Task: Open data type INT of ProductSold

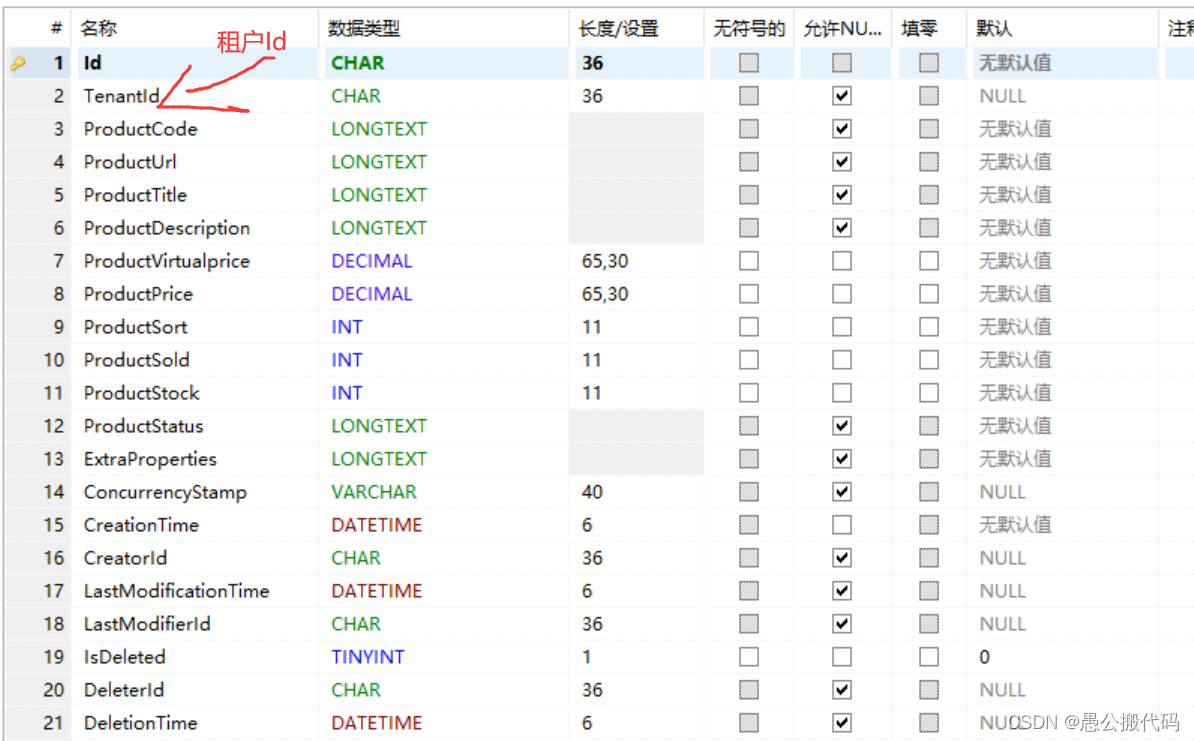Action: [x=346, y=360]
